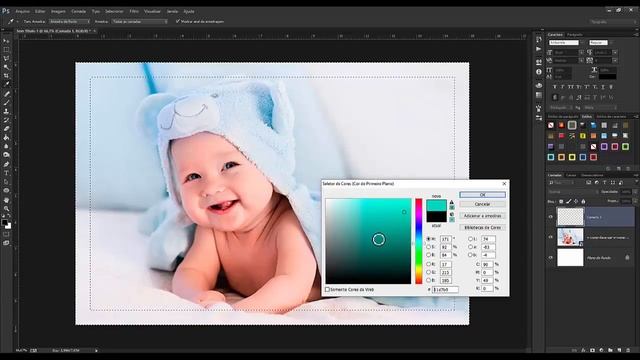Image resolution: width=640 pixels, height=360 pixels.
Task: Change screen mode icon in toolbox
Action: tap(6, 243)
